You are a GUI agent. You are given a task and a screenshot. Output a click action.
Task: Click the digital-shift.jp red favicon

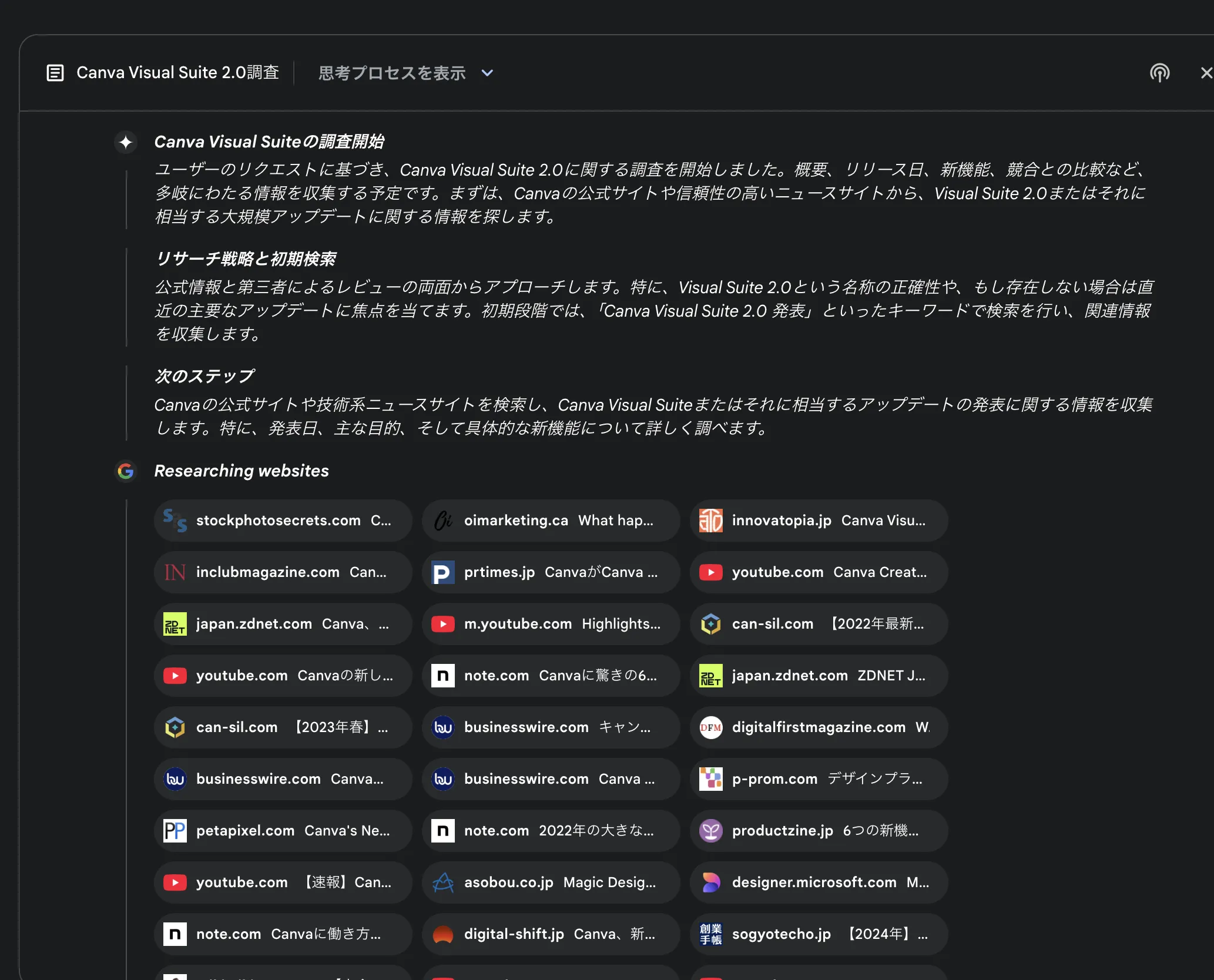click(443, 934)
